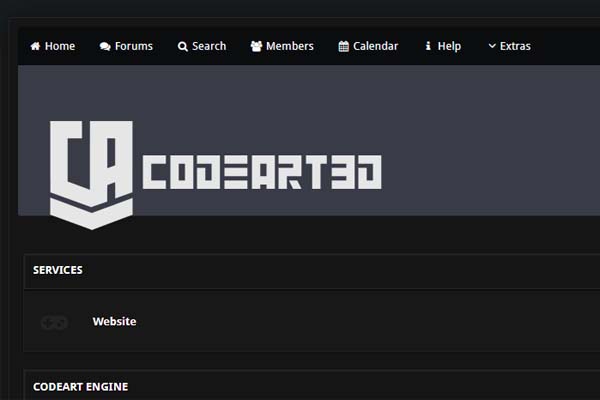Click the Home house icon
The image size is (600, 400).
point(35,46)
